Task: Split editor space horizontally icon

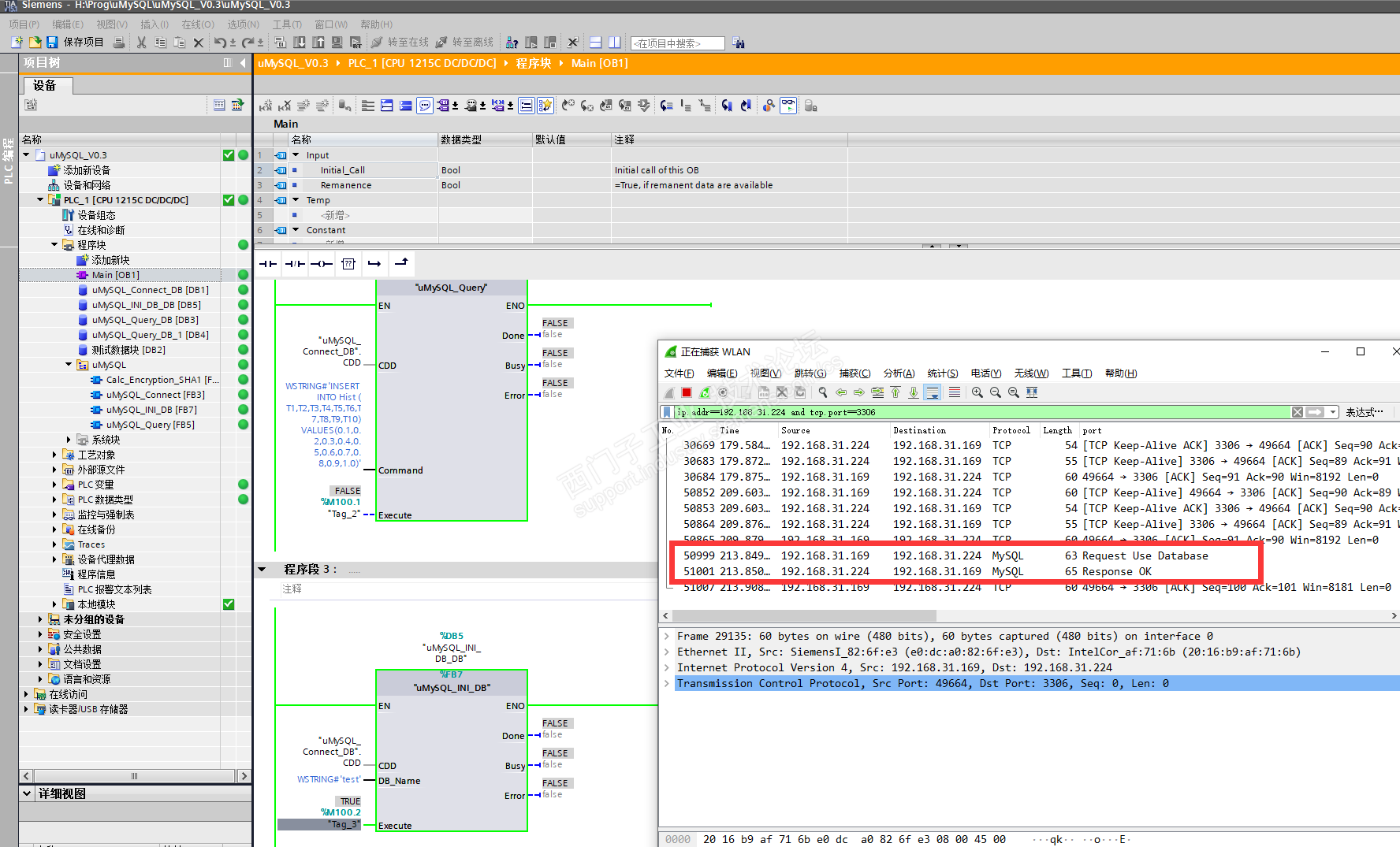Action: [596, 43]
